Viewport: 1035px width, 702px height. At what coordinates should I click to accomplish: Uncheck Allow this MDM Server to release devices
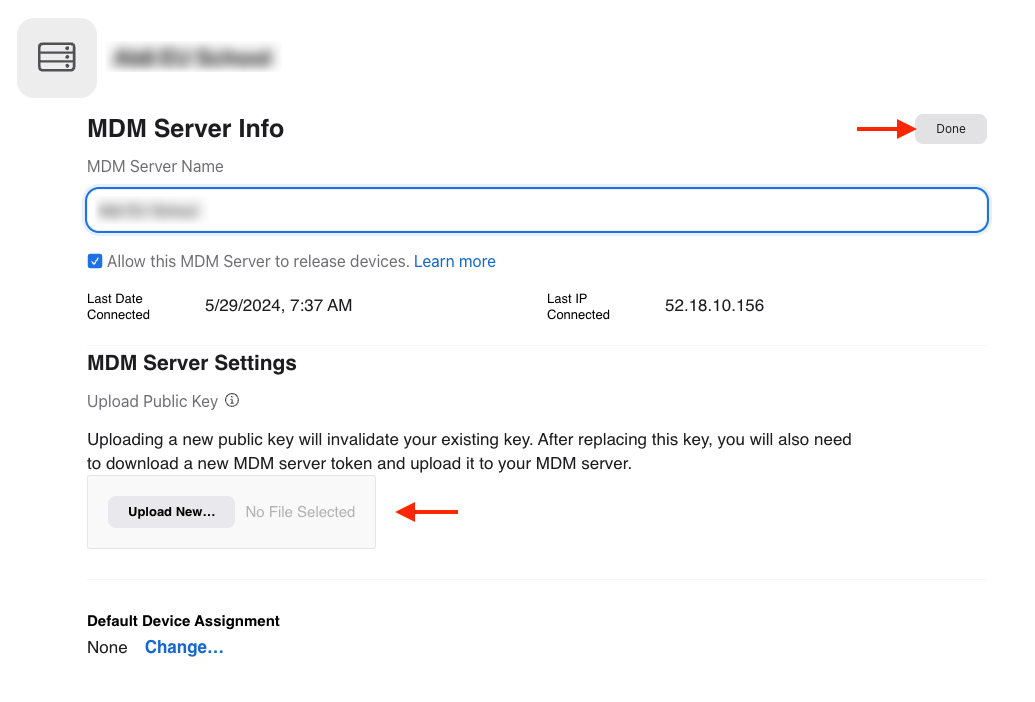pyautogui.click(x=95, y=261)
